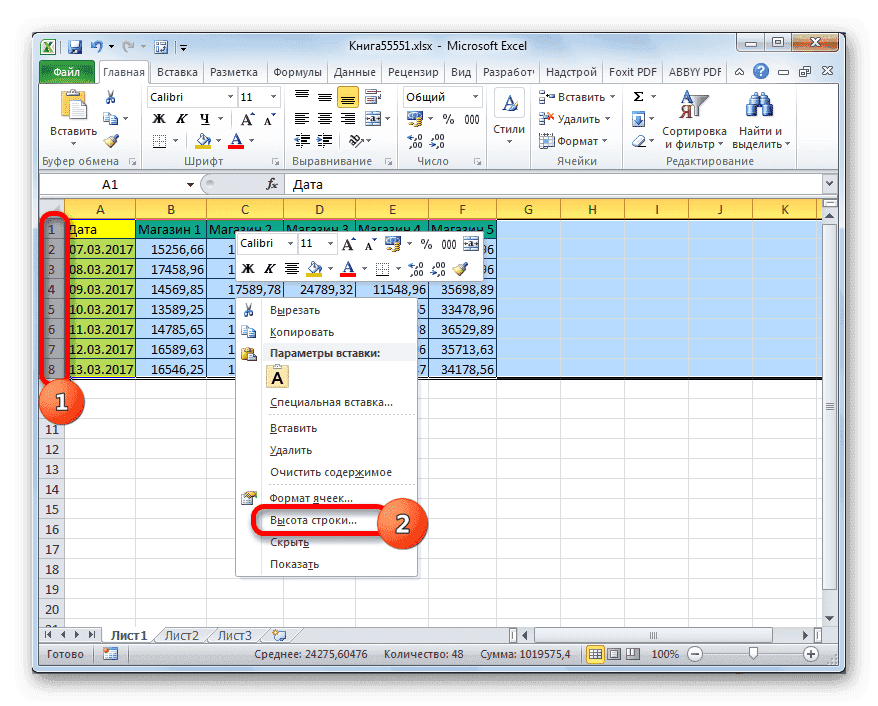
Task: Select Высота строки in context menu
Action: click(x=312, y=521)
